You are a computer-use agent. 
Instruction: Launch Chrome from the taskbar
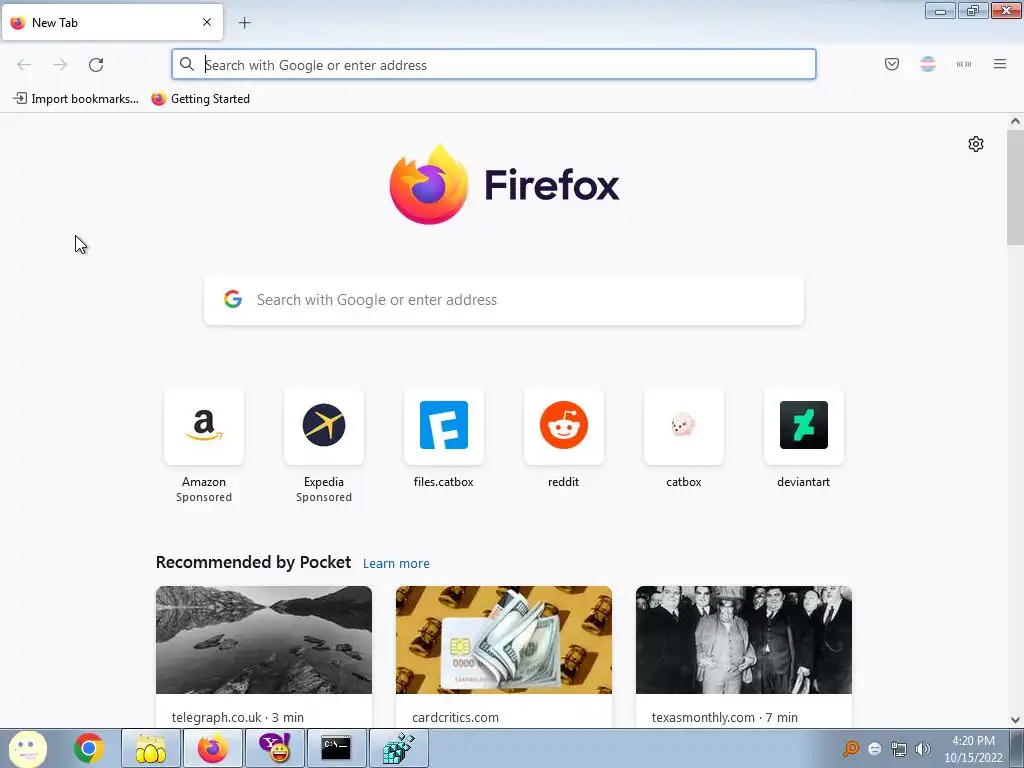pos(89,748)
